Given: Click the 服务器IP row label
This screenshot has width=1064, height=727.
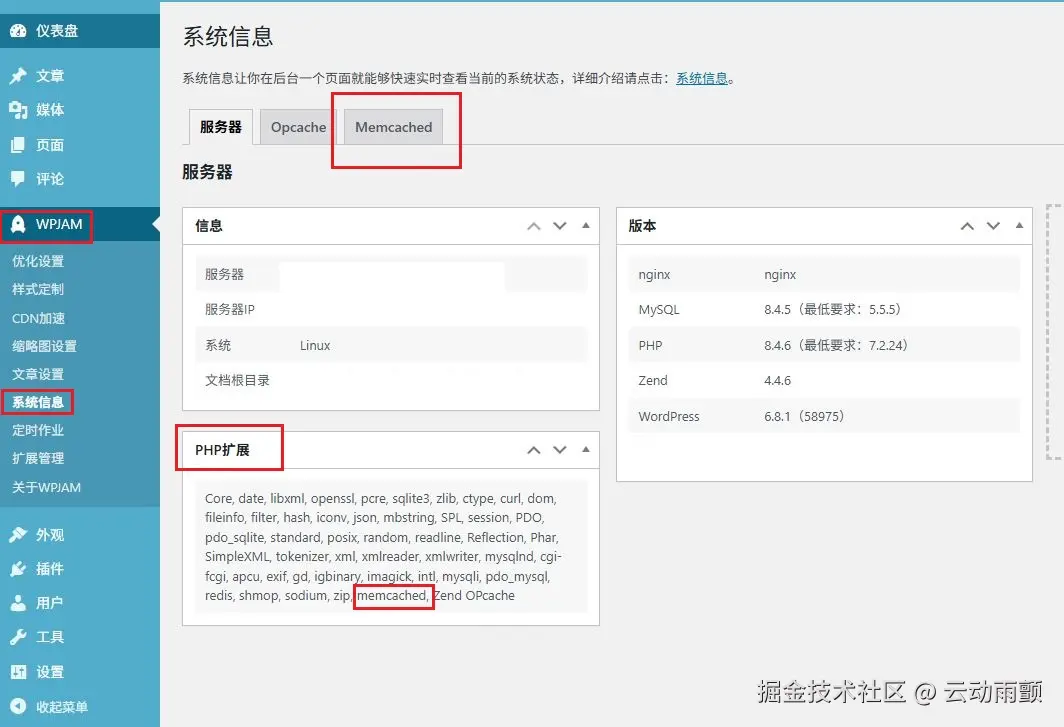Looking at the screenshot, I should (x=230, y=310).
